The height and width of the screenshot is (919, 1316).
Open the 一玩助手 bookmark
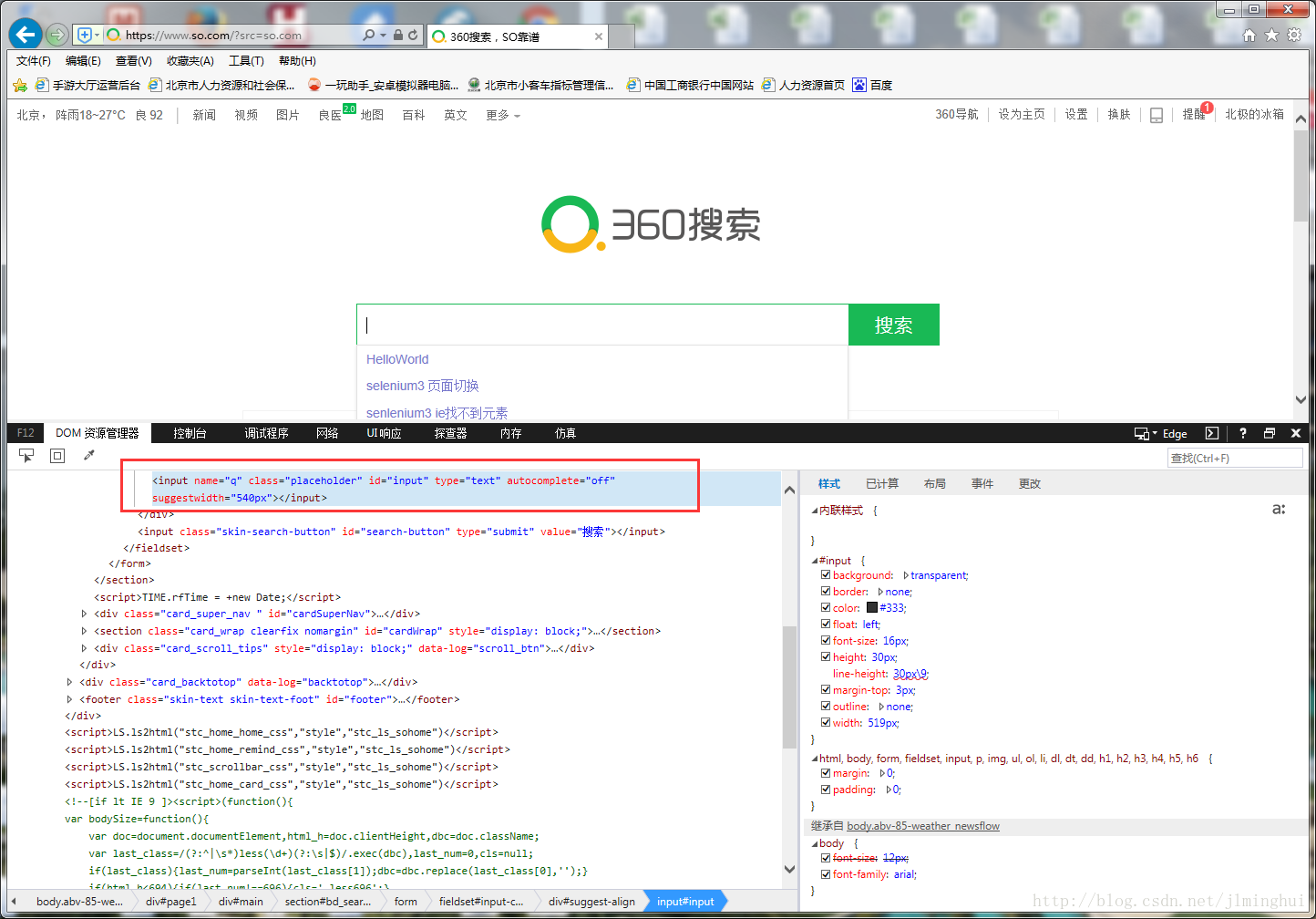click(383, 85)
